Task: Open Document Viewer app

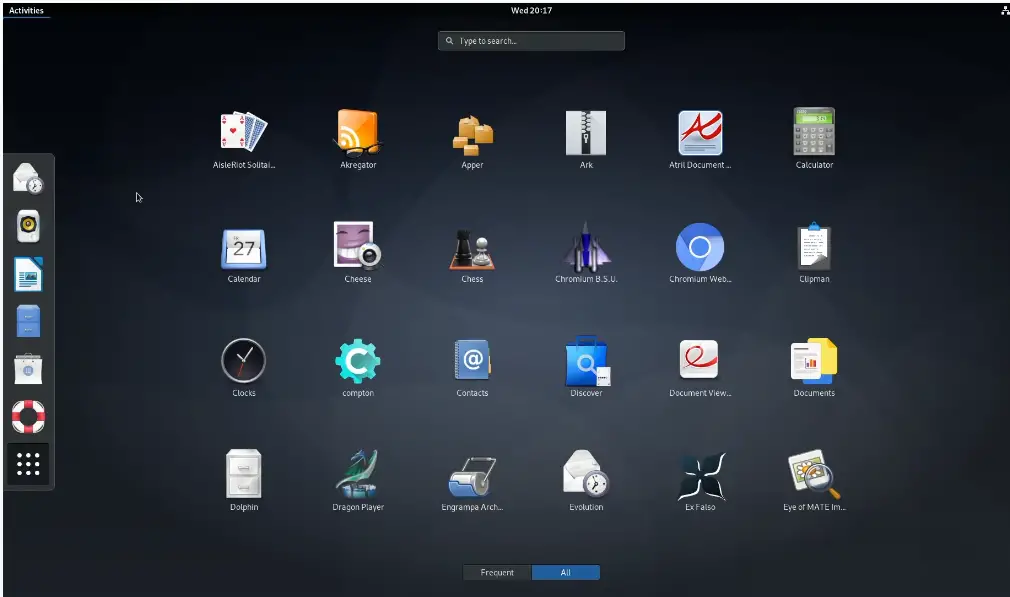Action: [x=700, y=359]
